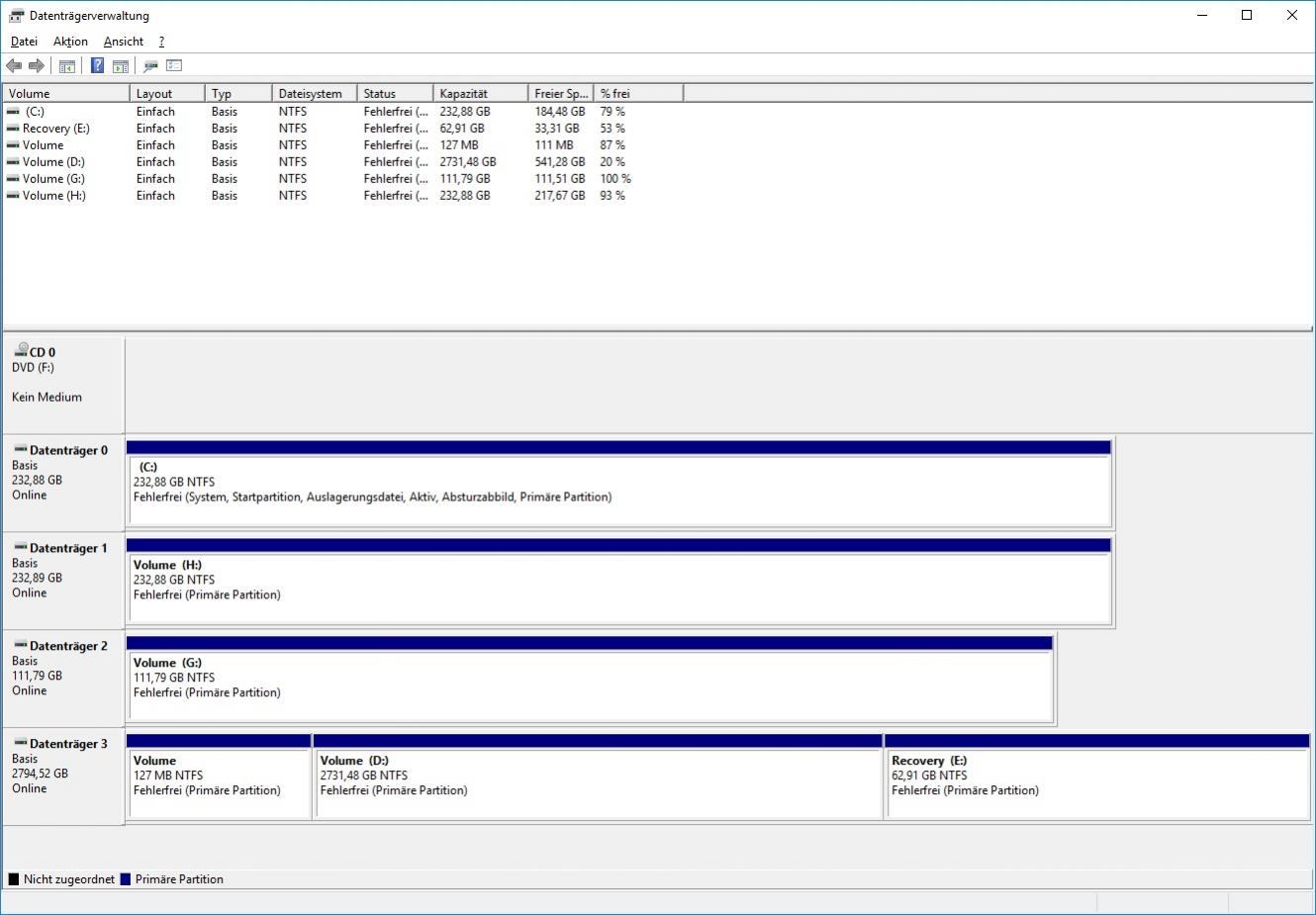Click the drive icon of Volume (H:) row
Viewport: 1316px width, 915px height.
pos(13,196)
